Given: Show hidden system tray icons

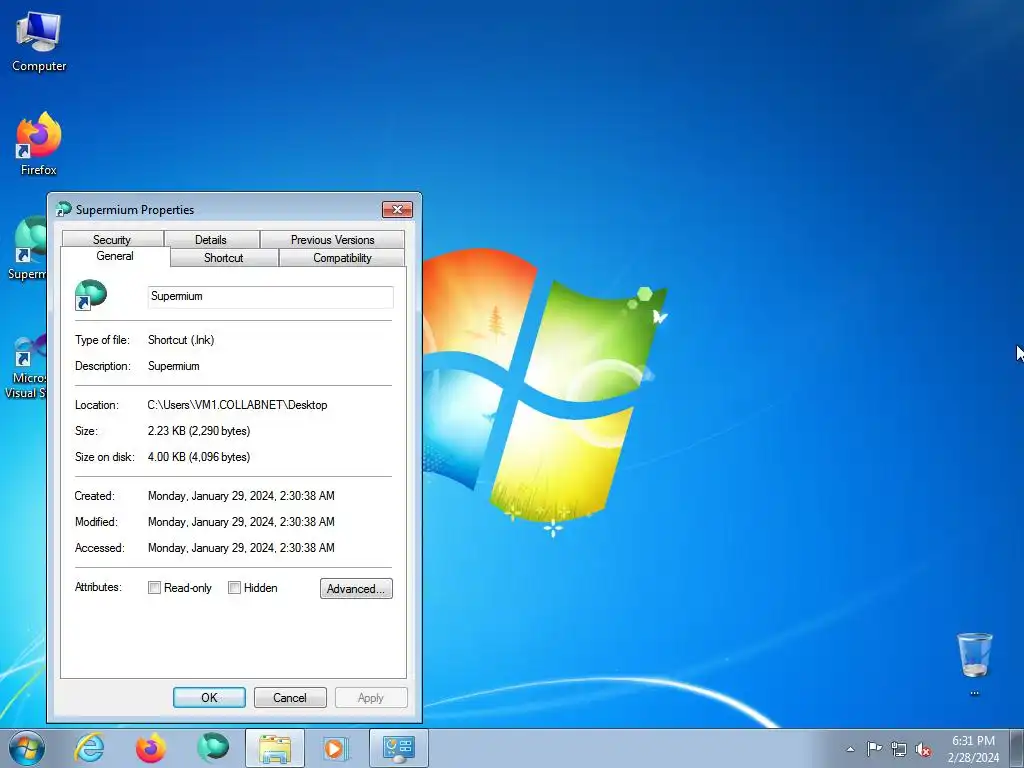Looking at the screenshot, I should 850,749.
